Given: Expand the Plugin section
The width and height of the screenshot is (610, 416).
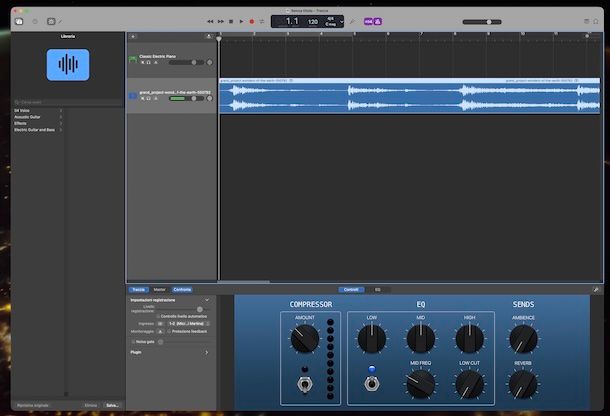Looking at the screenshot, I should coord(207,352).
